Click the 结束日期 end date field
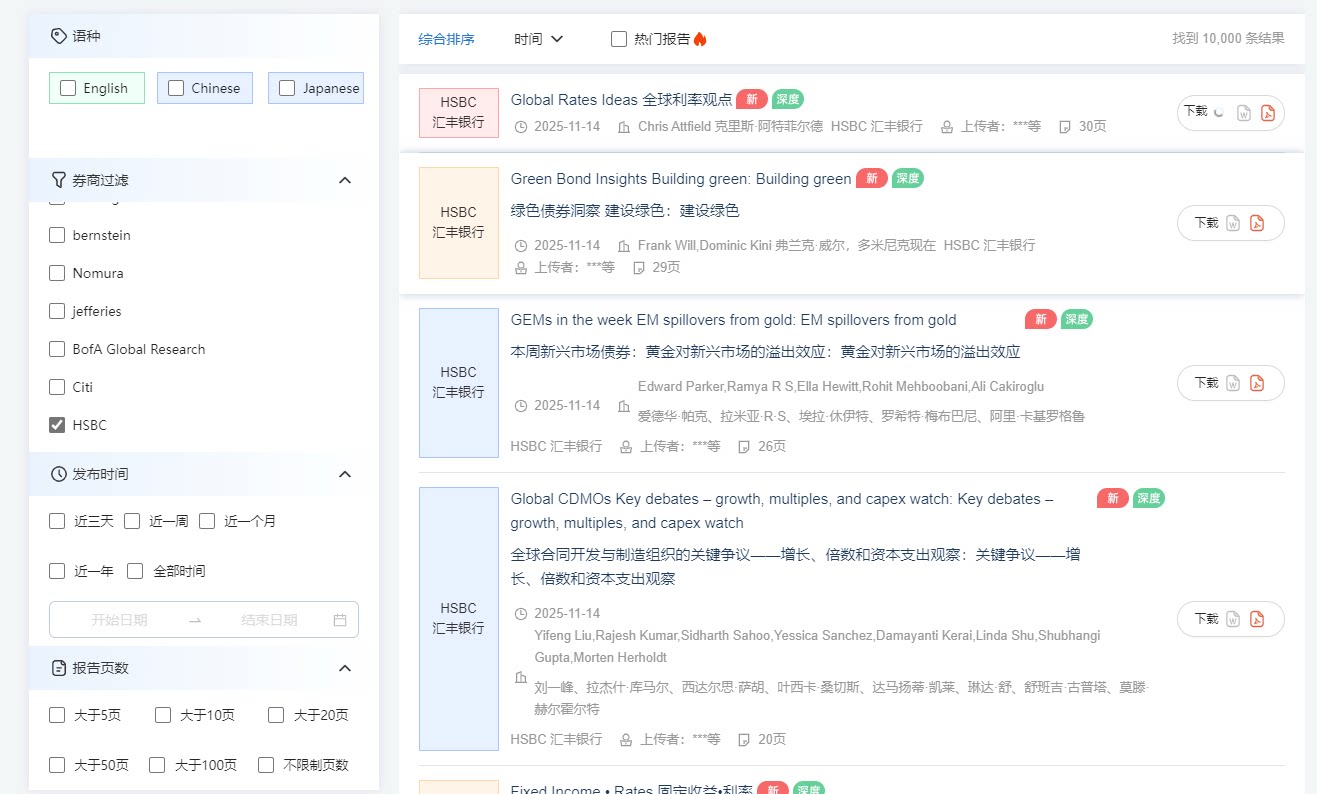Image resolution: width=1317 pixels, height=794 pixels. pos(269,620)
